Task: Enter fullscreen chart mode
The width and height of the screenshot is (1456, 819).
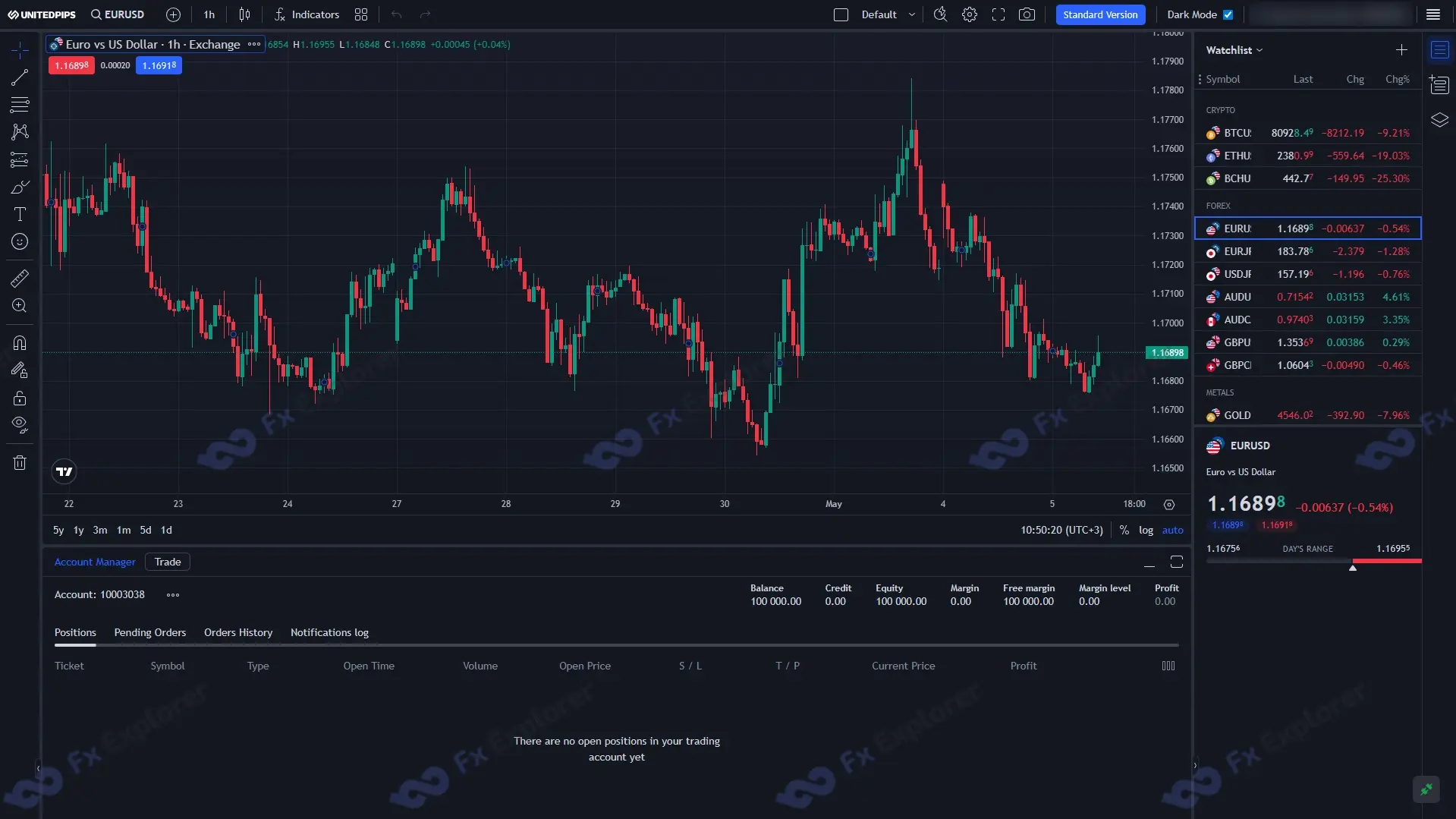Action: pyautogui.click(x=998, y=14)
